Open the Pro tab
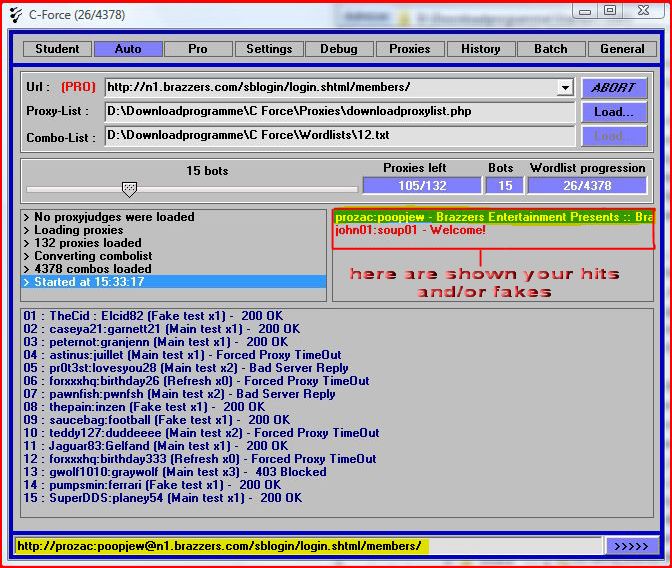 198,49
